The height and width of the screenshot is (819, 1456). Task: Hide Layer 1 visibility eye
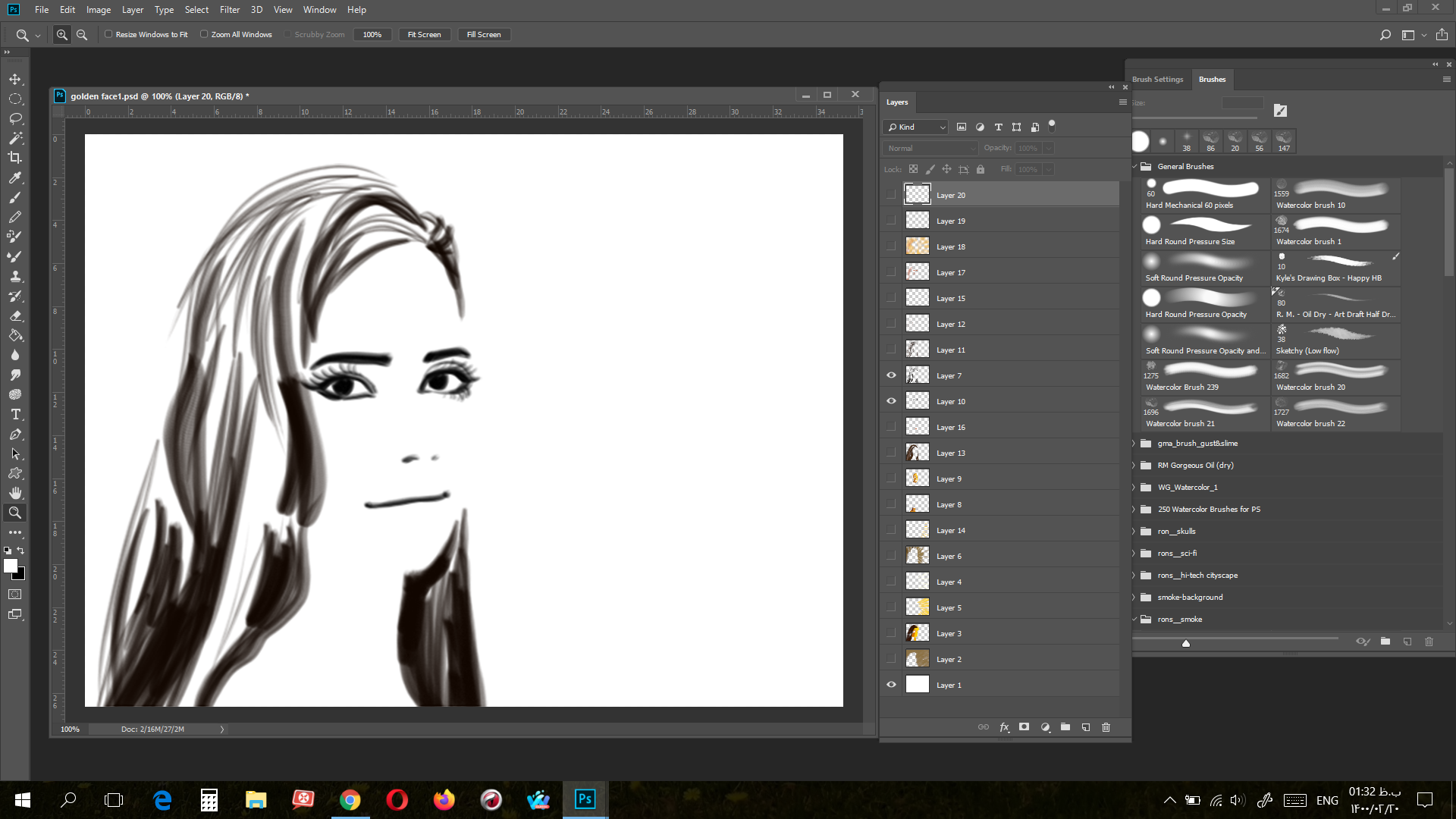click(891, 685)
